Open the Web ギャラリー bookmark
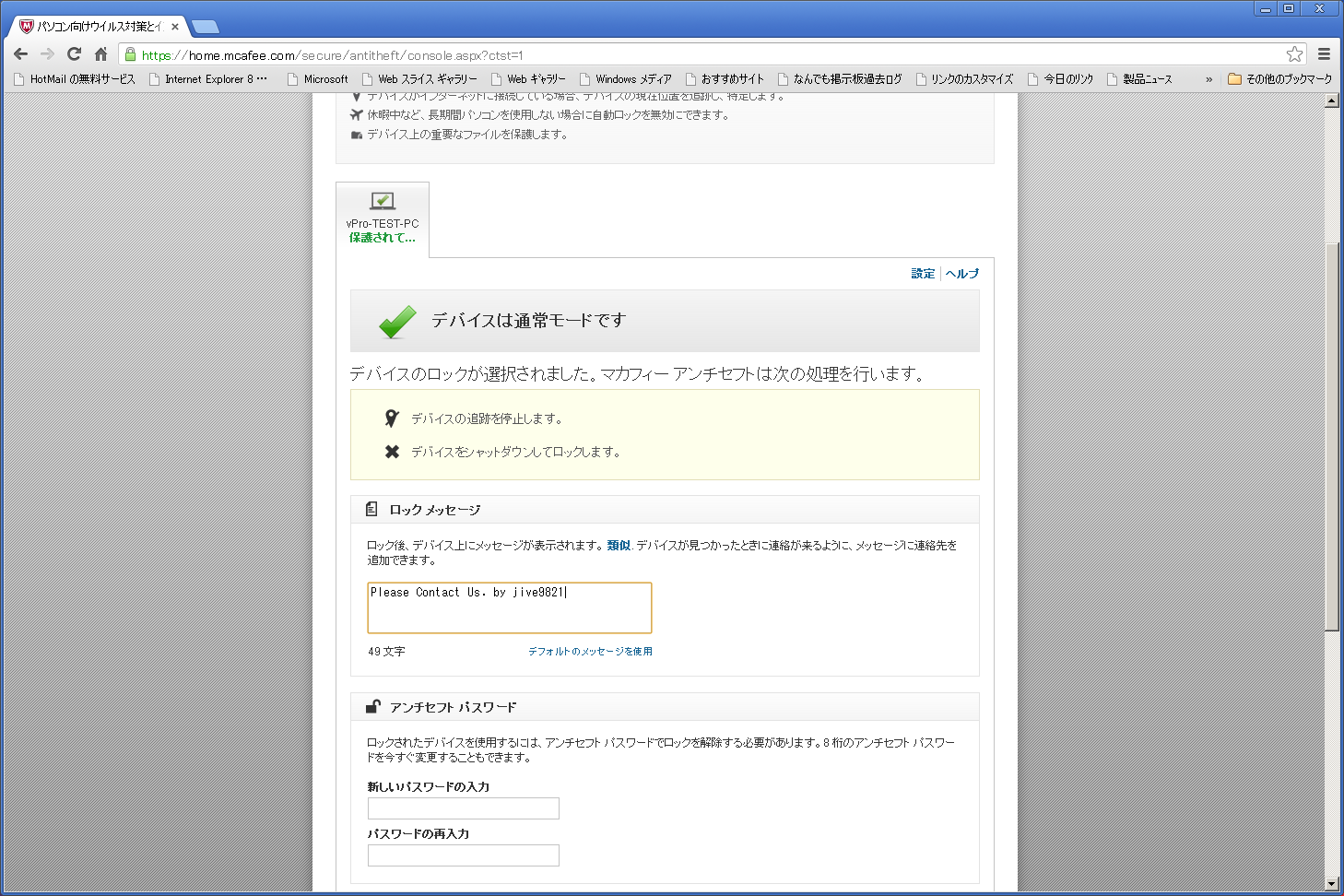This screenshot has height=896, width=1344. pyautogui.click(x=528, y=79)
